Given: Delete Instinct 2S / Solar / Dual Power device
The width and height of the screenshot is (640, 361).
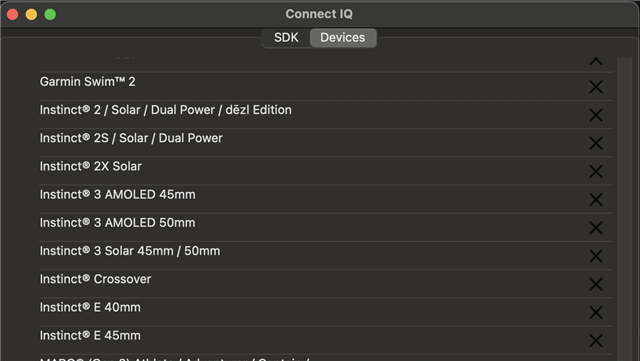Looking at the screenshot, I should 596,143.
